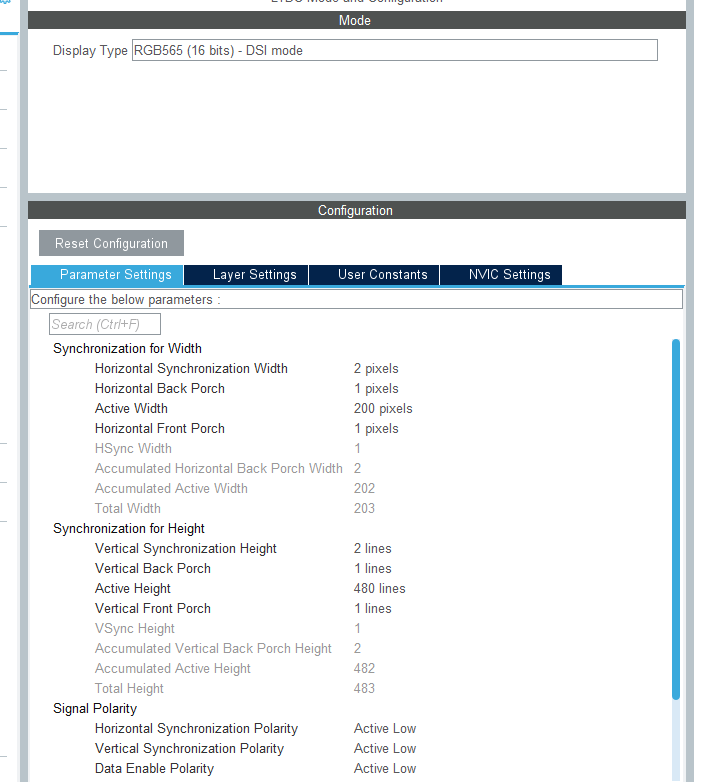Click the Total Height value 483
Image resolution: width=705 pixels, height=782 pixels.
coord(364,688)
